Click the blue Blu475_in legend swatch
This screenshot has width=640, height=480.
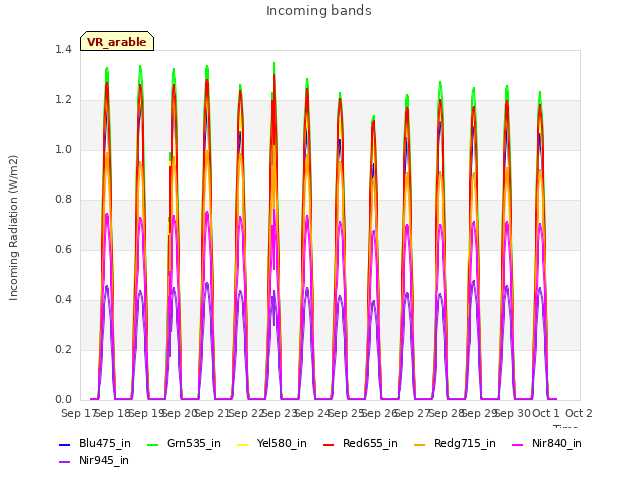[x=65, y=444]
